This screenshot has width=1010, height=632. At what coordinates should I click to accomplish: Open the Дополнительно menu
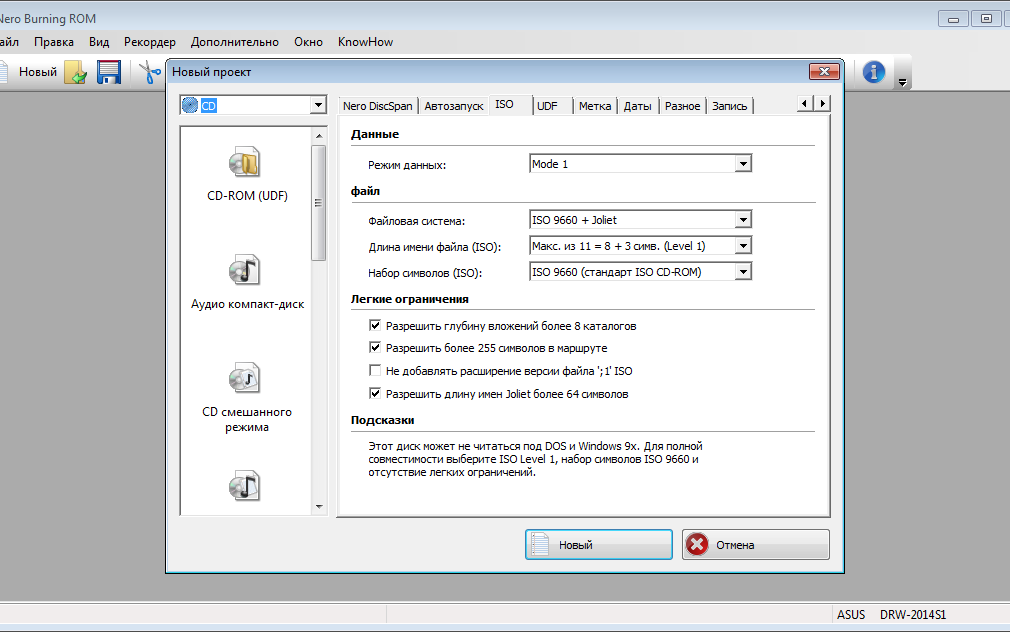coord(234,42)
